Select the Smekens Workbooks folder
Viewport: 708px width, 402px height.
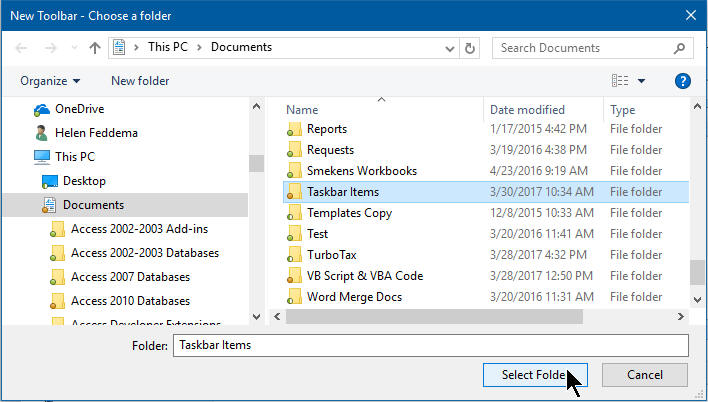(x=362, y=171)
